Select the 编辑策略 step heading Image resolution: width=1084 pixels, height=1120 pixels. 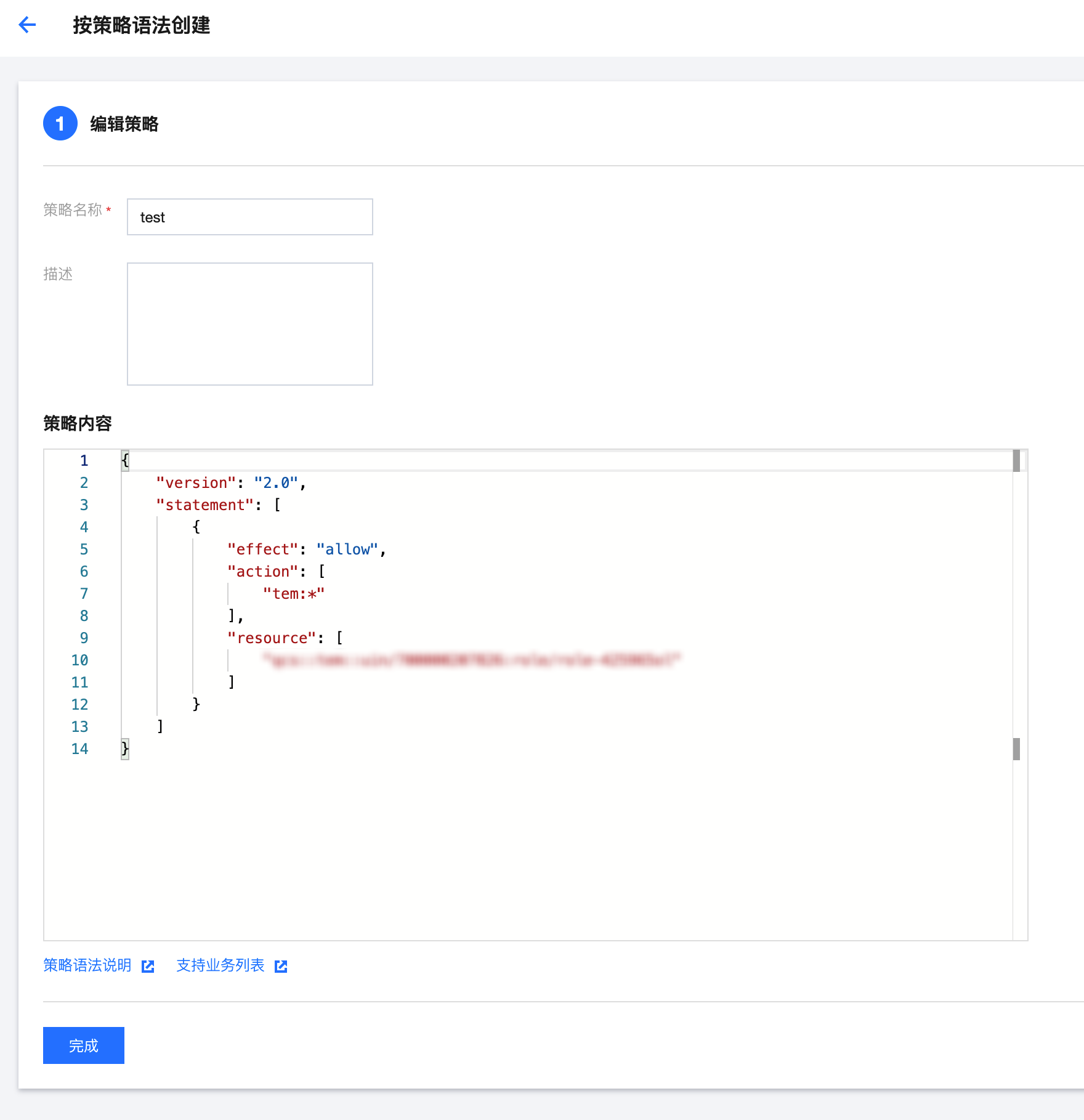tap(124, 124)
